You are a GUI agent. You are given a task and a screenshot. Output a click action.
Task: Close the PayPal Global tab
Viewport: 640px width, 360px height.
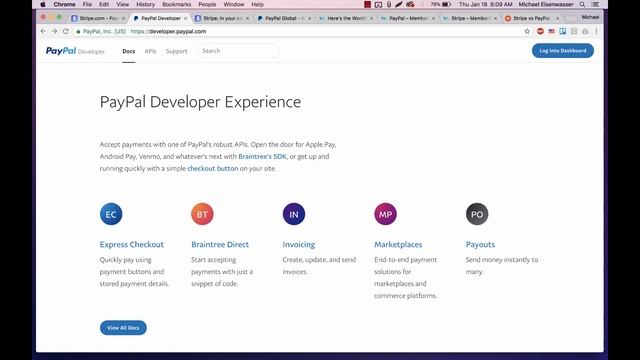pyautogui.click(x=309, y=18)
